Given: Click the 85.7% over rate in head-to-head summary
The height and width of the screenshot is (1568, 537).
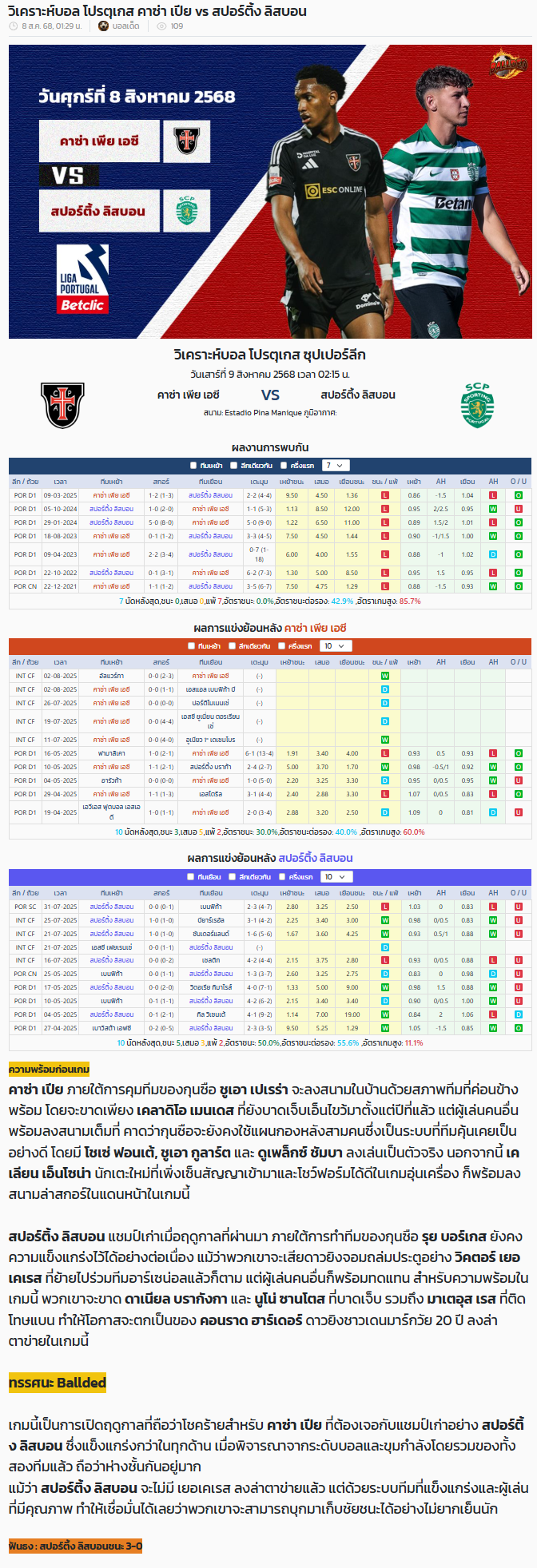Looking at the screenshot, I should [410, 601].
